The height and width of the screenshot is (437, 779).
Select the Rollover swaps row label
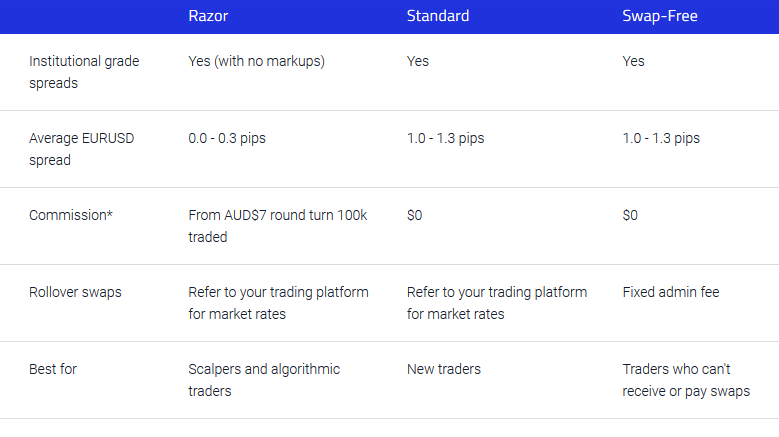point(75,292)
